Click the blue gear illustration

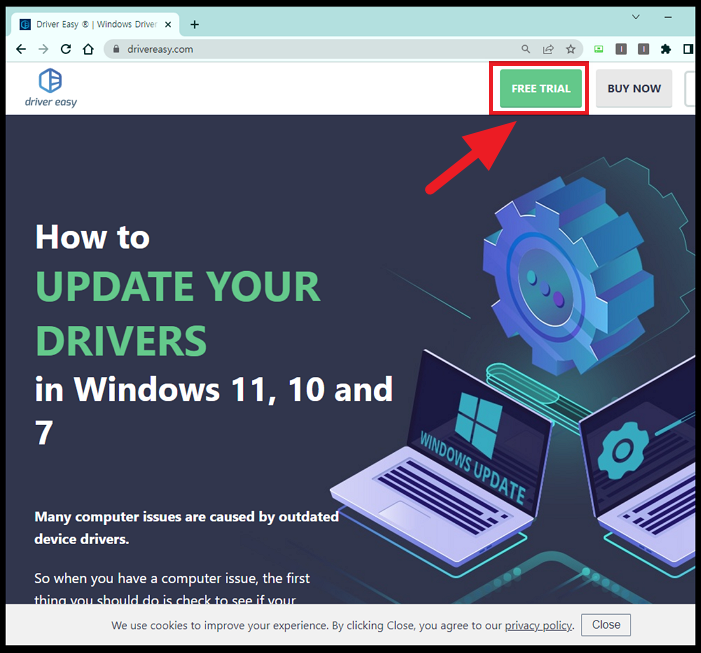568,277
